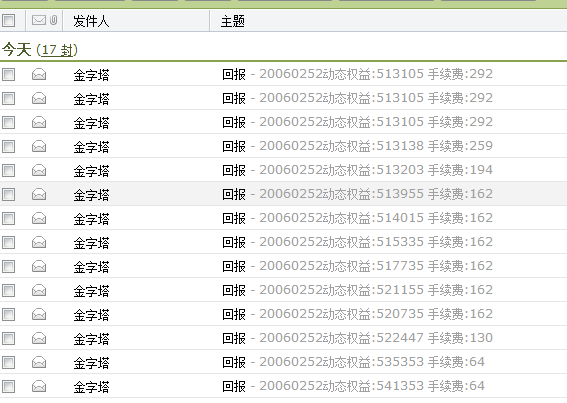Check the box for mail with 动态权益:513203
This screenshot has height=403, width=567.
[x=8, y=170]
